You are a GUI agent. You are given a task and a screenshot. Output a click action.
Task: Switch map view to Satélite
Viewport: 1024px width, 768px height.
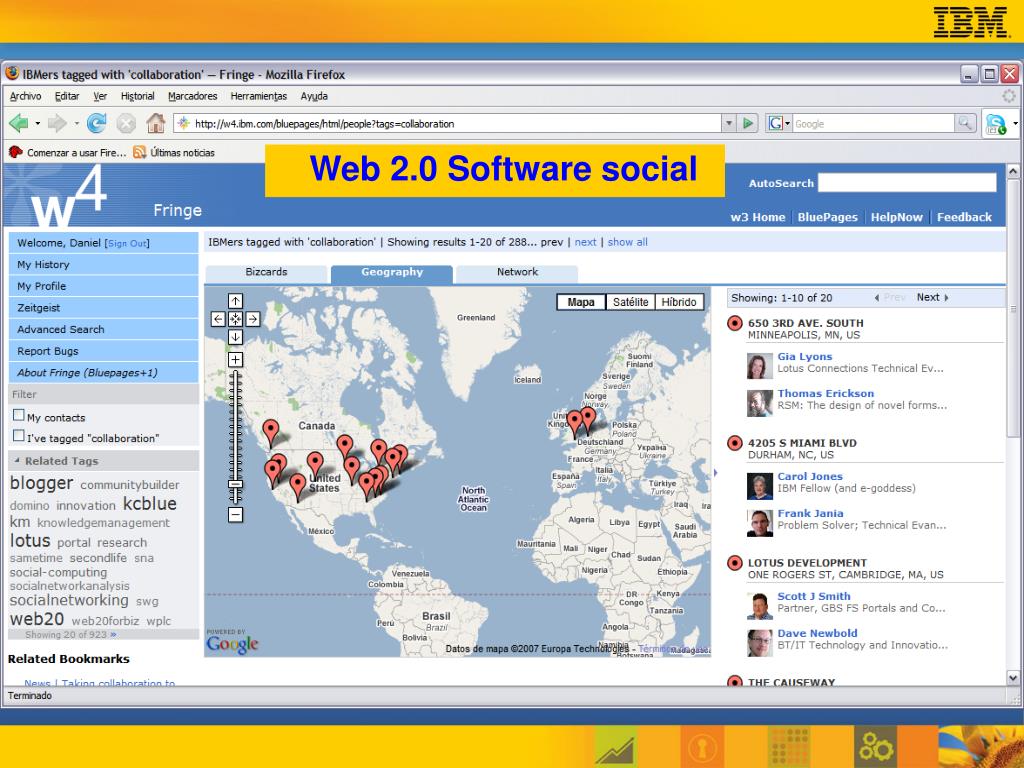point(630,302)
